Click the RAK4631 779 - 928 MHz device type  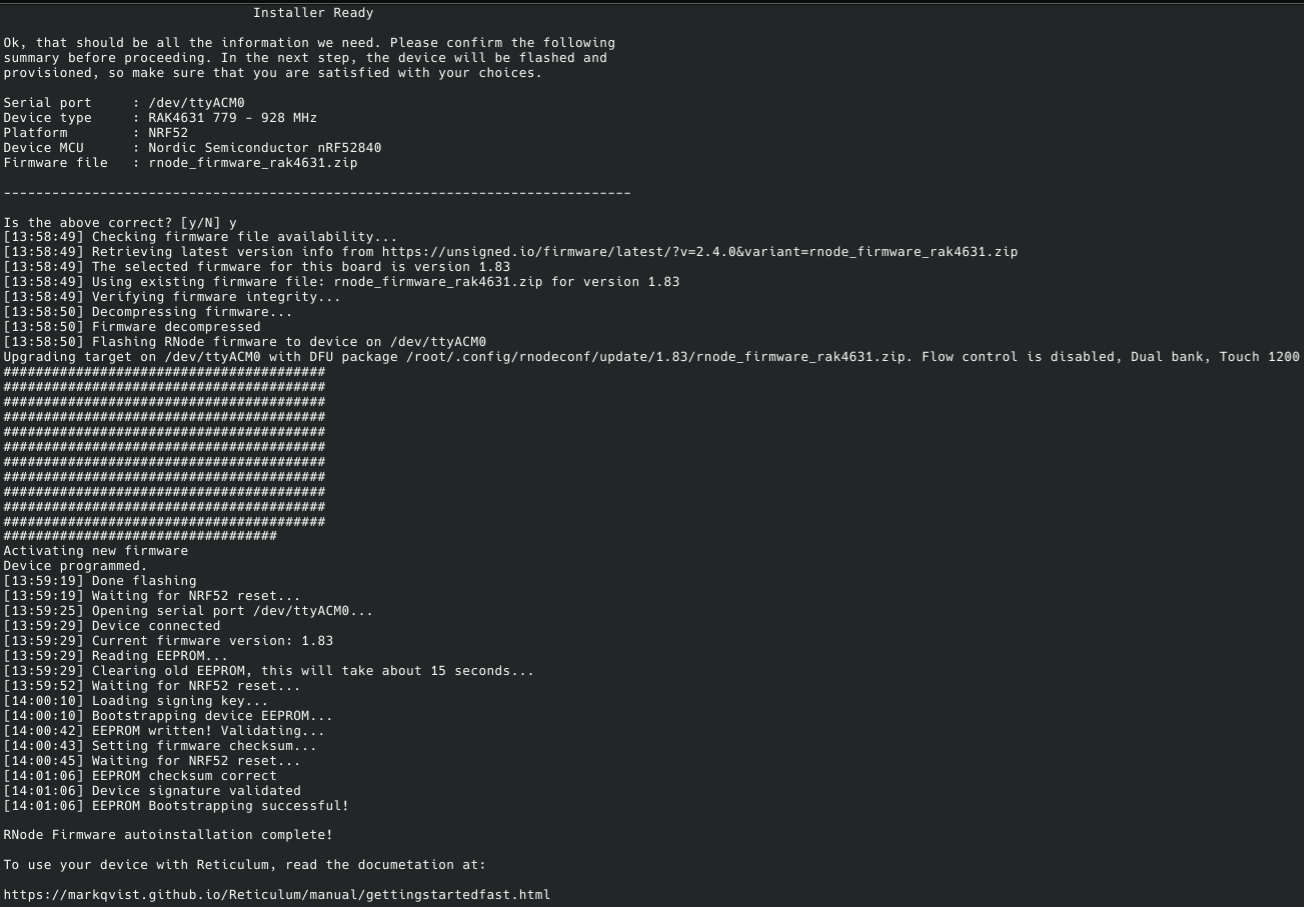(x=232, y=118)
